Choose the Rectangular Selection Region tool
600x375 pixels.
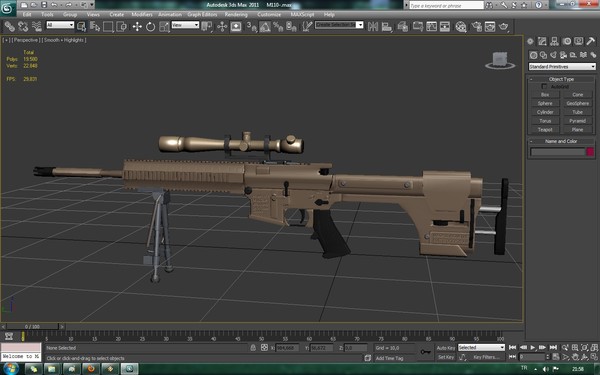point(108,26)
